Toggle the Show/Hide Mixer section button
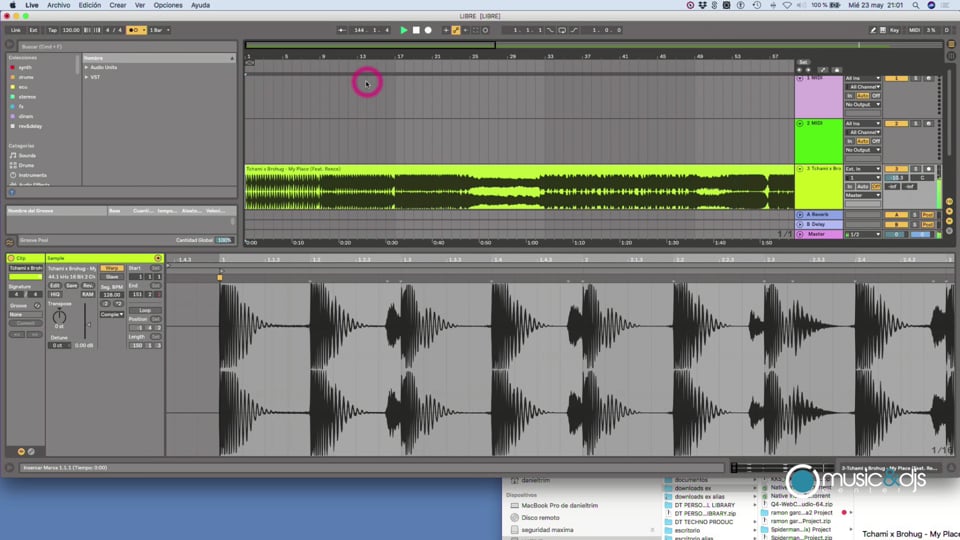The height and width of the screenshot is (540, 960). pyautogui.click(x=950, y=221)
